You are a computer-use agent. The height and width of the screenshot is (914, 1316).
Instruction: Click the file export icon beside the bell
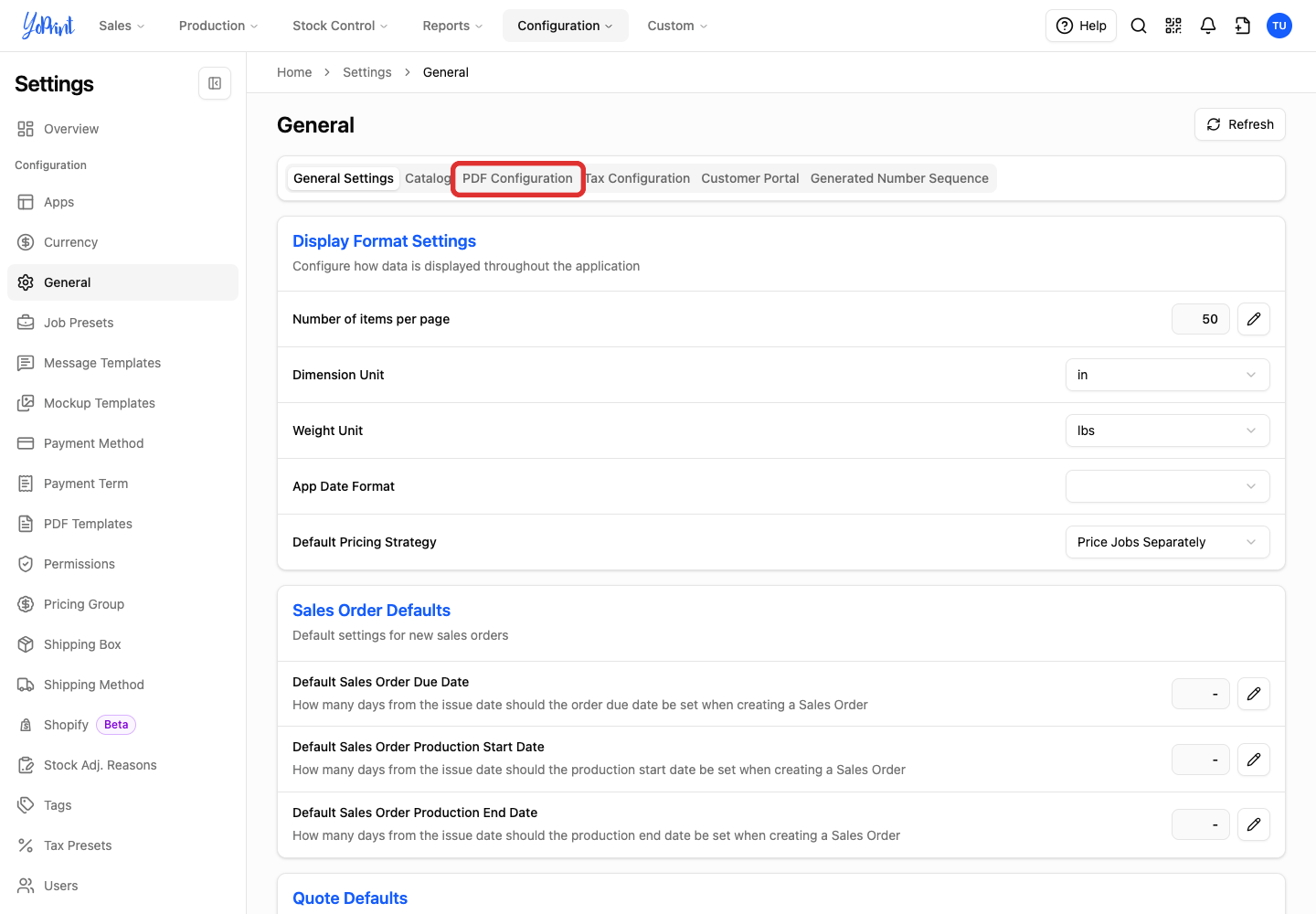click(1243, 26)
